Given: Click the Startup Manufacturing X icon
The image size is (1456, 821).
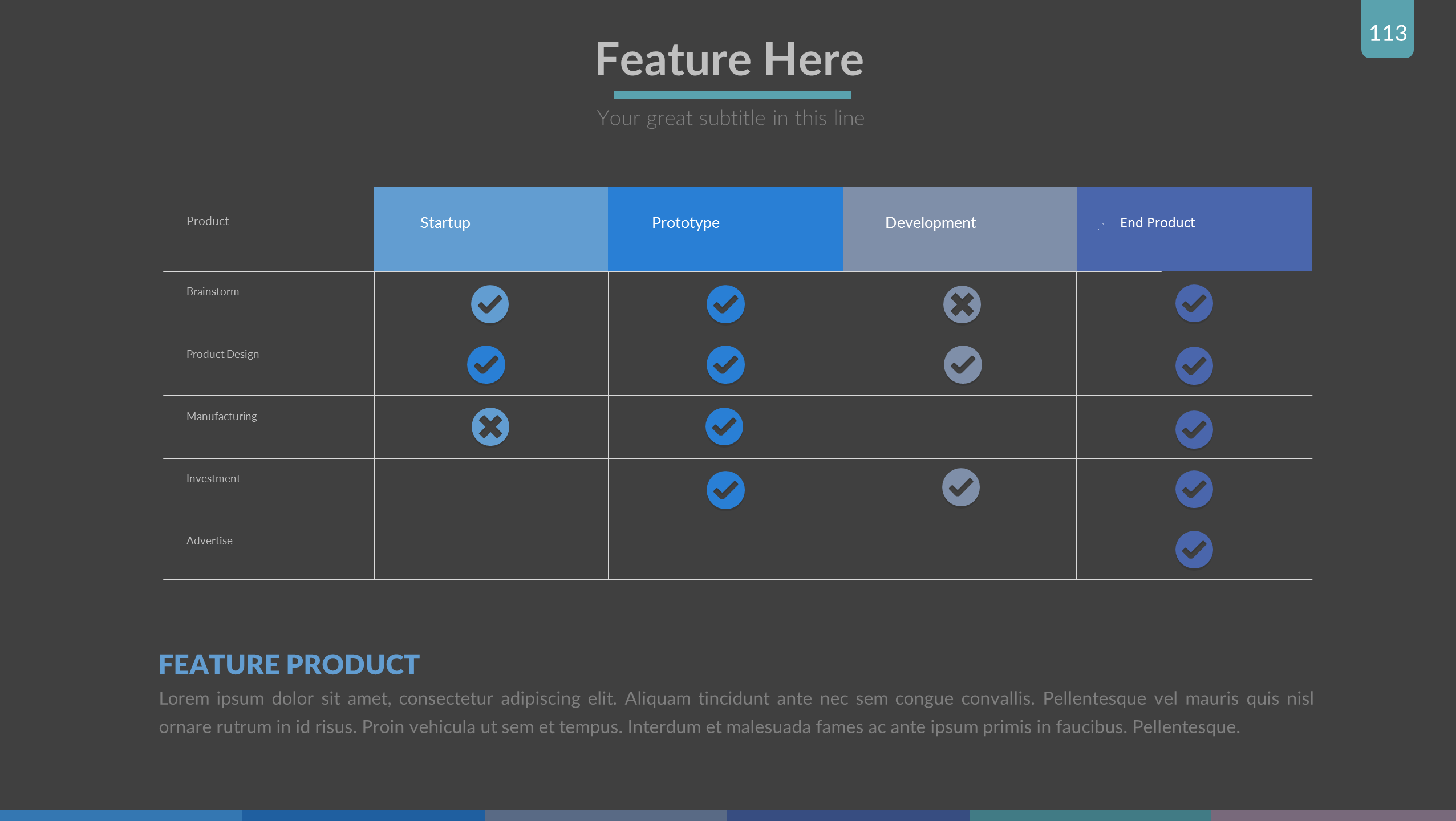Looking at the screenshot, I should point(490,426).
